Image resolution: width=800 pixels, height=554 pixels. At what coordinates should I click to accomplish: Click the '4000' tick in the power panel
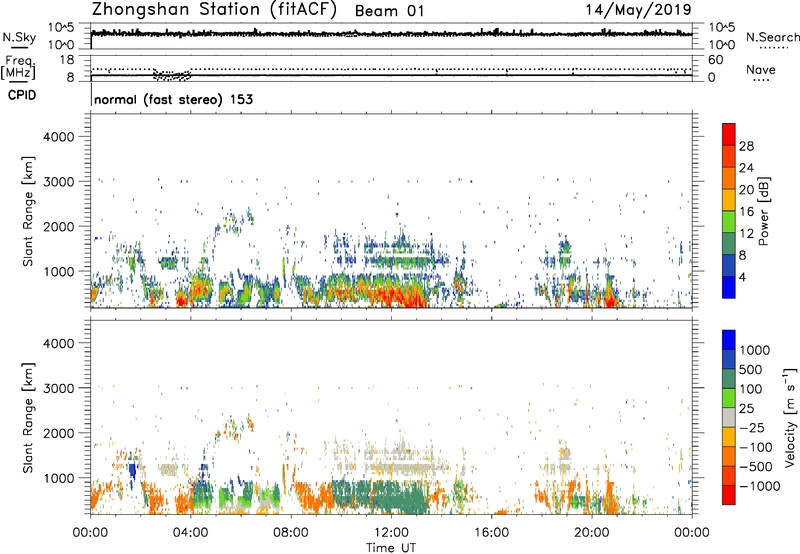click(x=58, y=137)
